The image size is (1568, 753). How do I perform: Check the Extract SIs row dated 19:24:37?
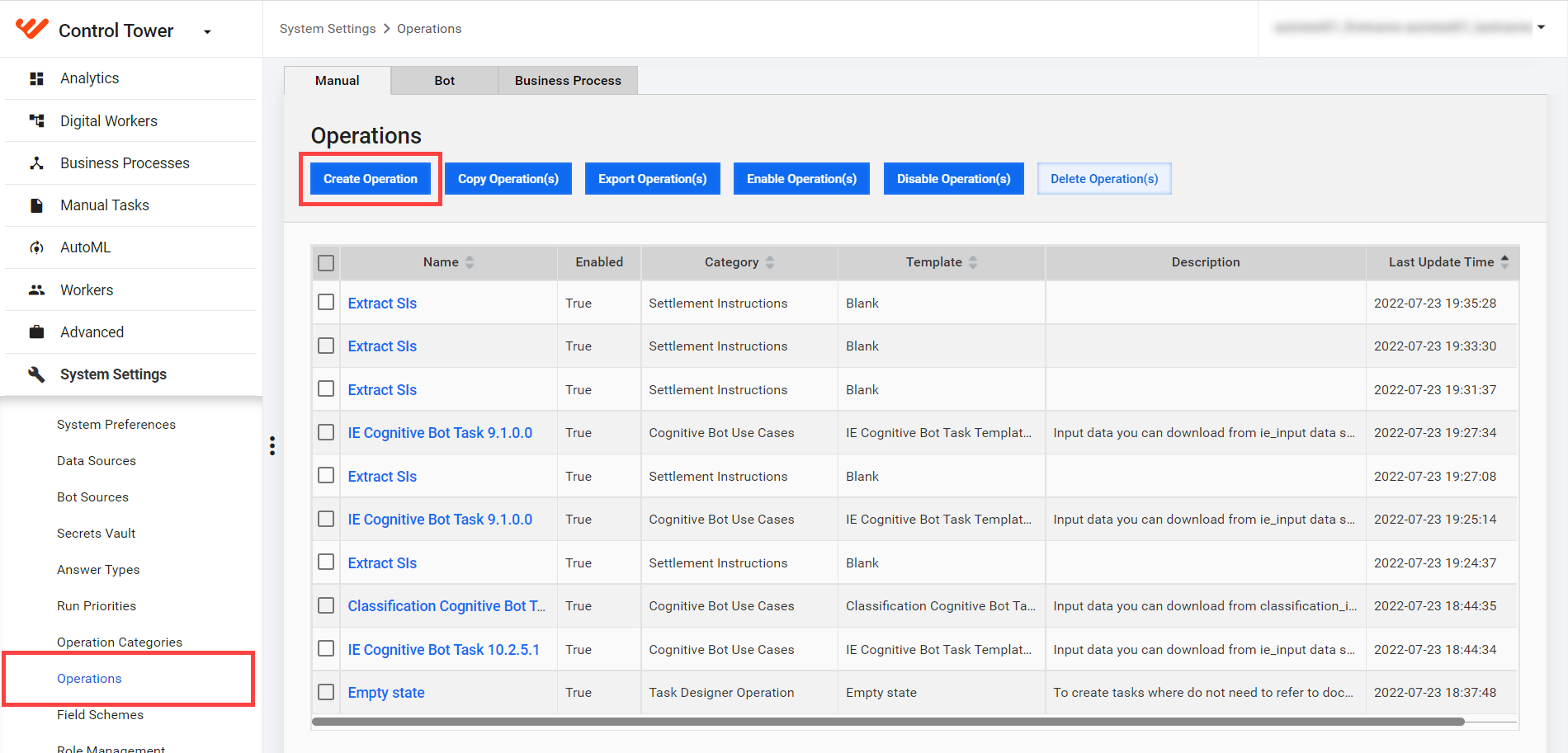point(326,562)
